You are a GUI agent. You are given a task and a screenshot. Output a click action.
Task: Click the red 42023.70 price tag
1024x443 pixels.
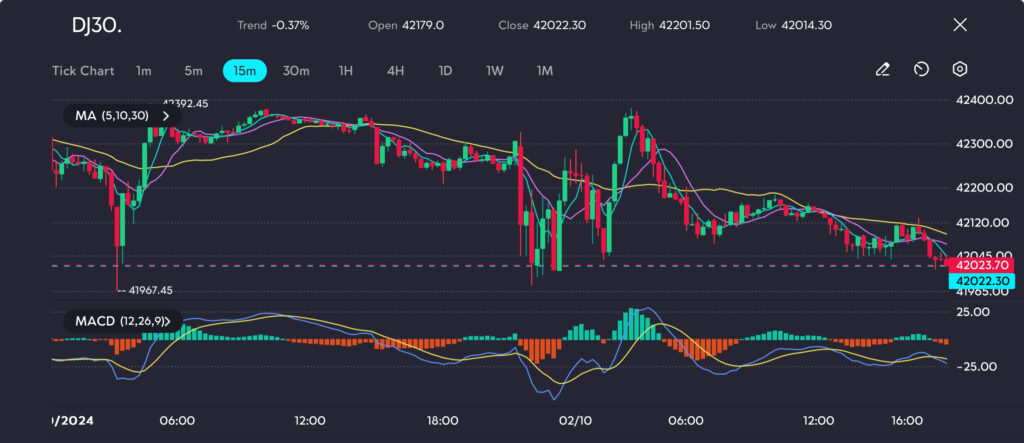[x=982, y=265]
